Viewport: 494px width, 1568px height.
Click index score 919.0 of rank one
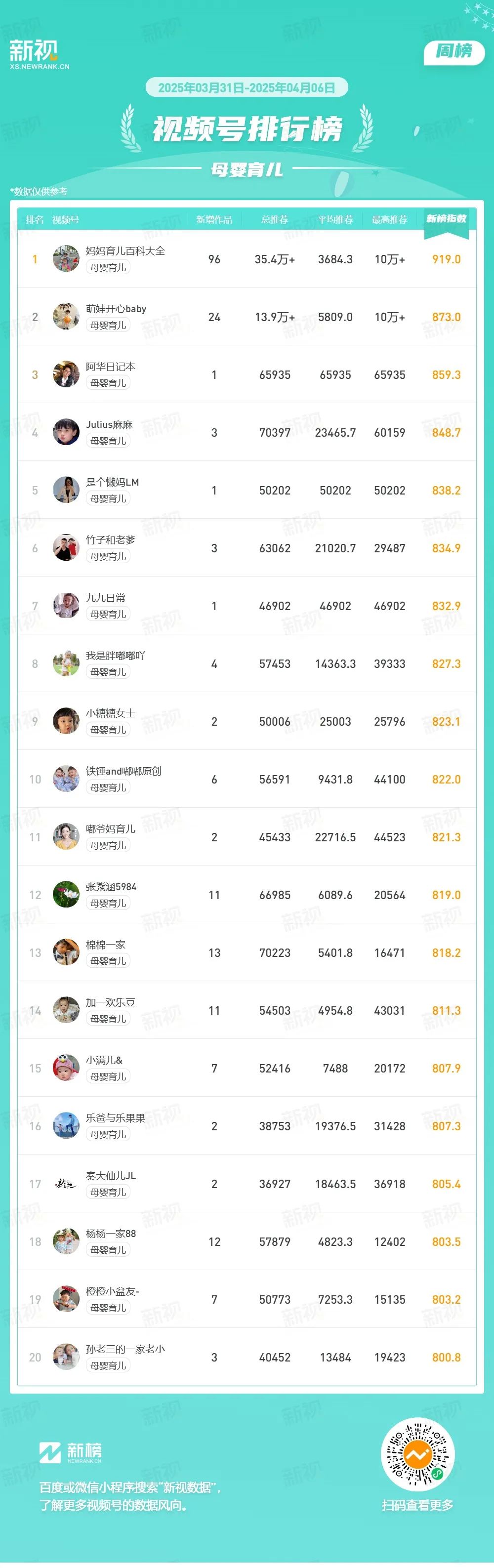pyautogui.click(x=446, y=259)
